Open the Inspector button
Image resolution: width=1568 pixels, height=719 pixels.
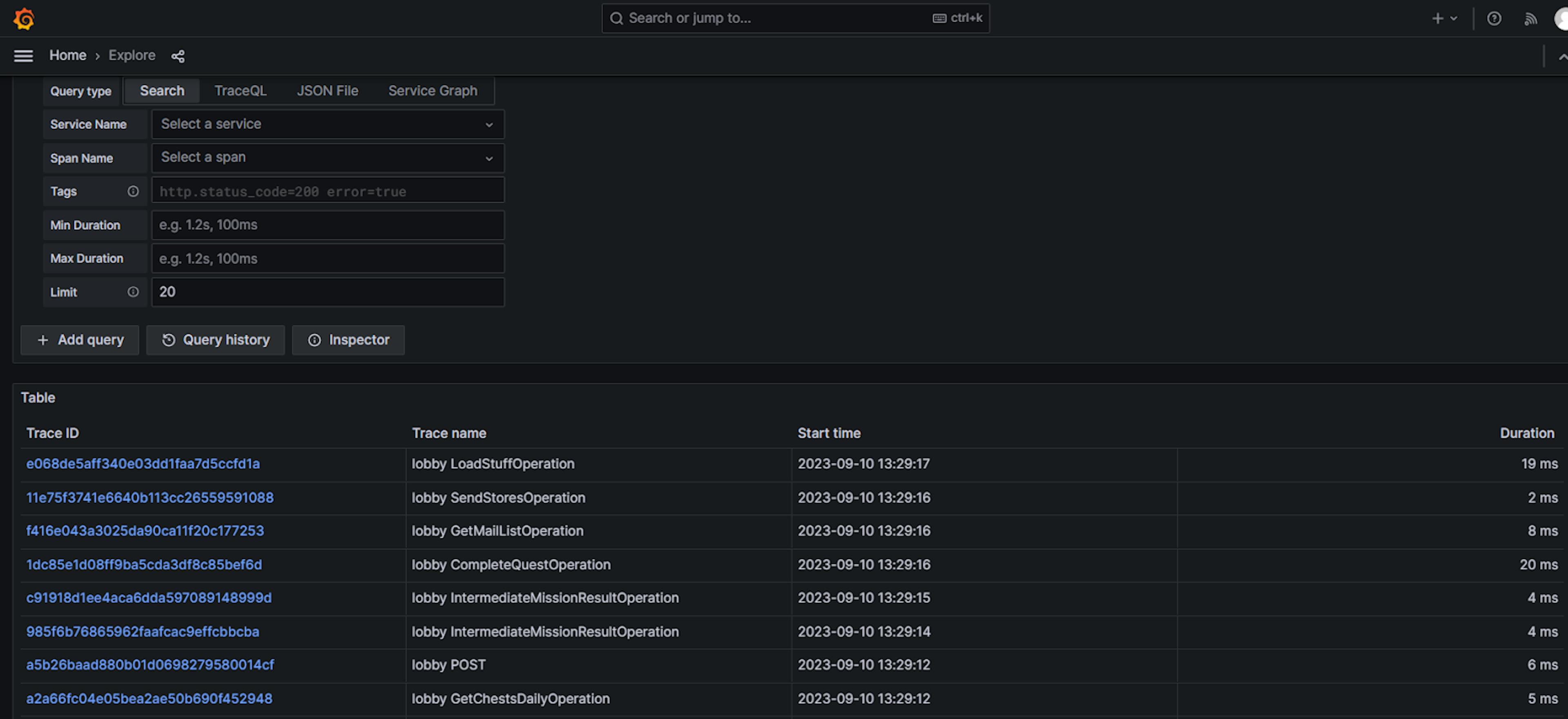[x=348, y=340]
